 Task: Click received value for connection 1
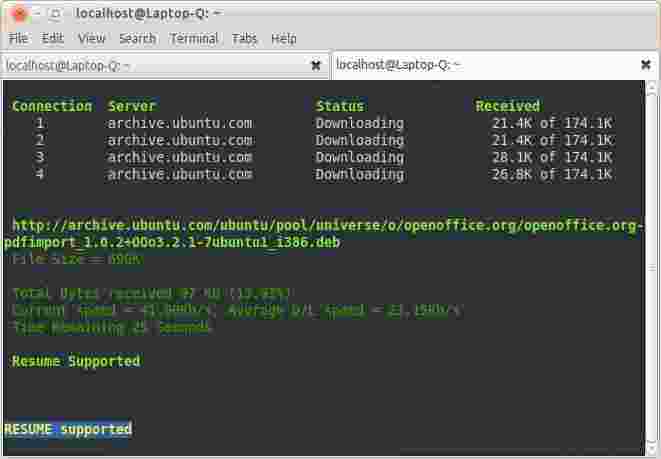pyautogui.click(x=552, y=123)
